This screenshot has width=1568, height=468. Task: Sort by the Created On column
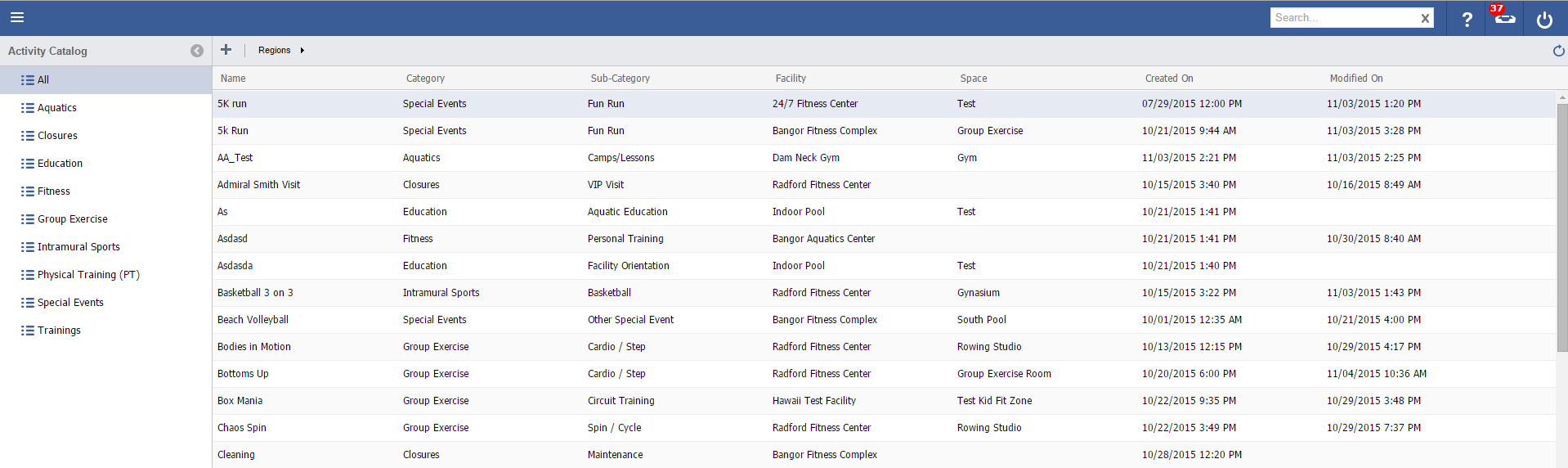[1169, 79]
